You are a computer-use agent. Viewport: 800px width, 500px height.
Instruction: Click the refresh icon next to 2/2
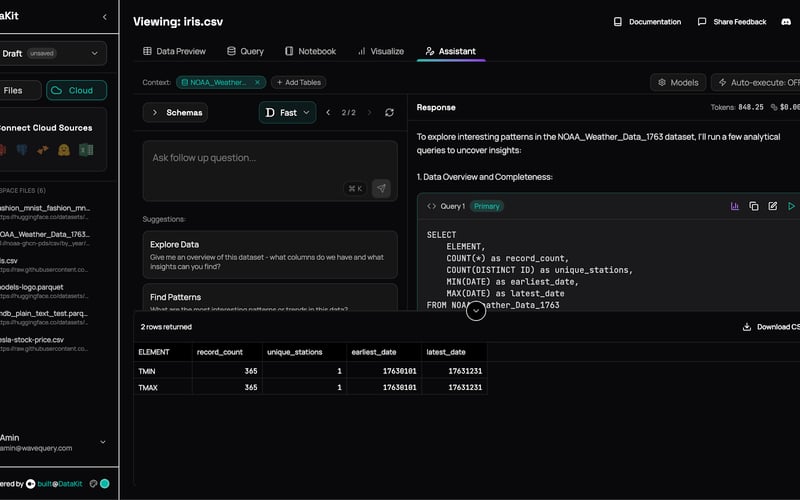tap(389, 112)
